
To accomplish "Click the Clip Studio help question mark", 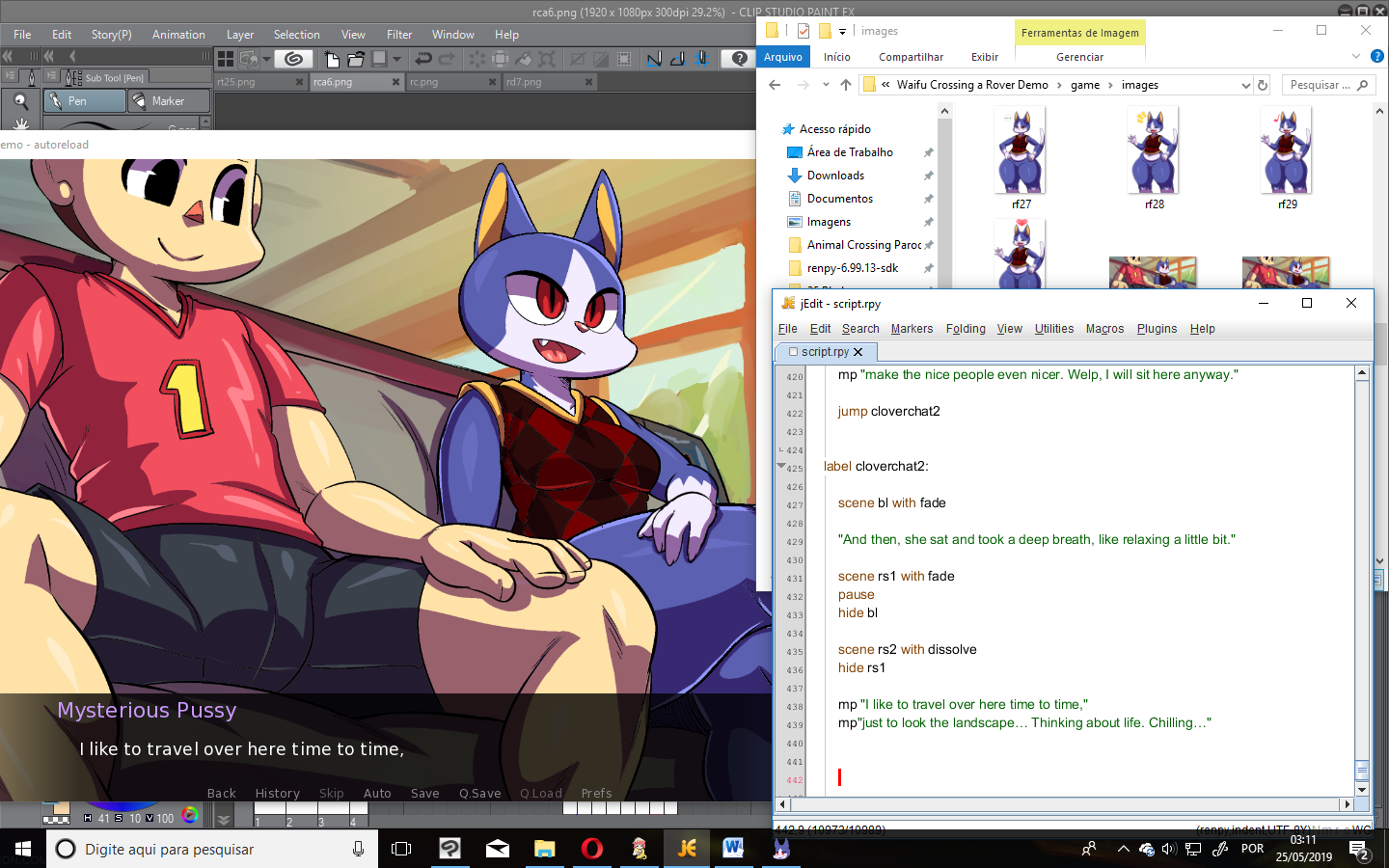I will [x=740, y=59].
